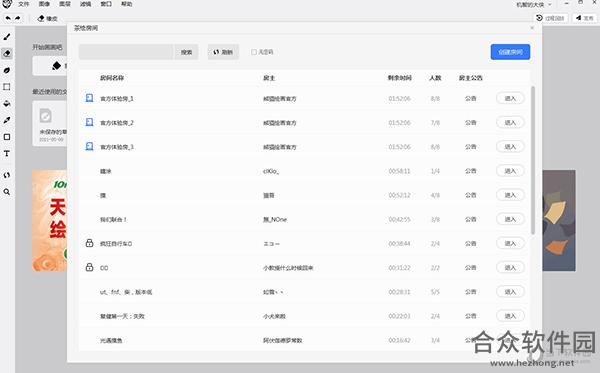Select the Smudge tool in left toolbar
This screenshot has height=373, width=600.
(7, 70)
